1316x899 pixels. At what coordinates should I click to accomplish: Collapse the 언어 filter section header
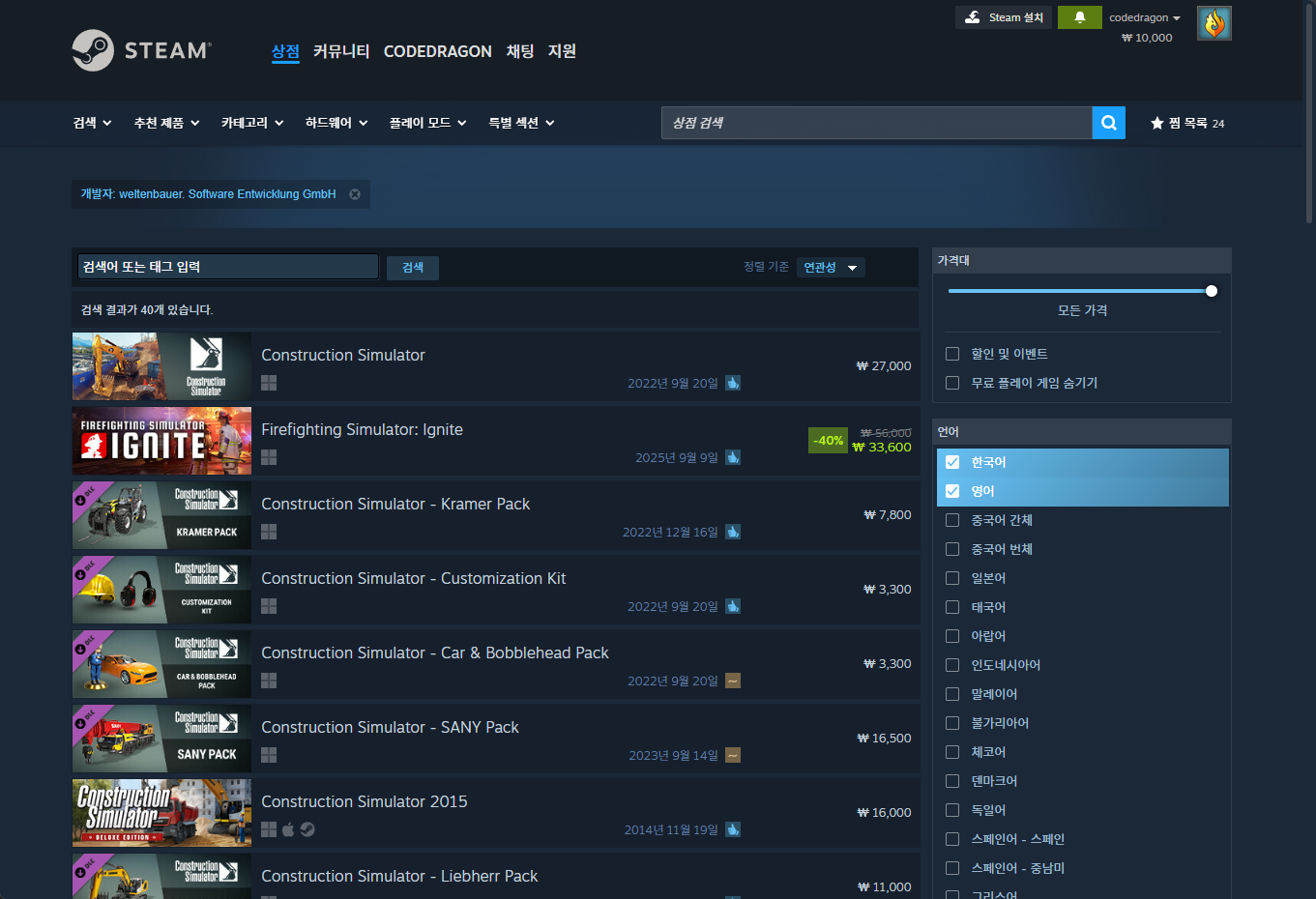pos(1081,431)
